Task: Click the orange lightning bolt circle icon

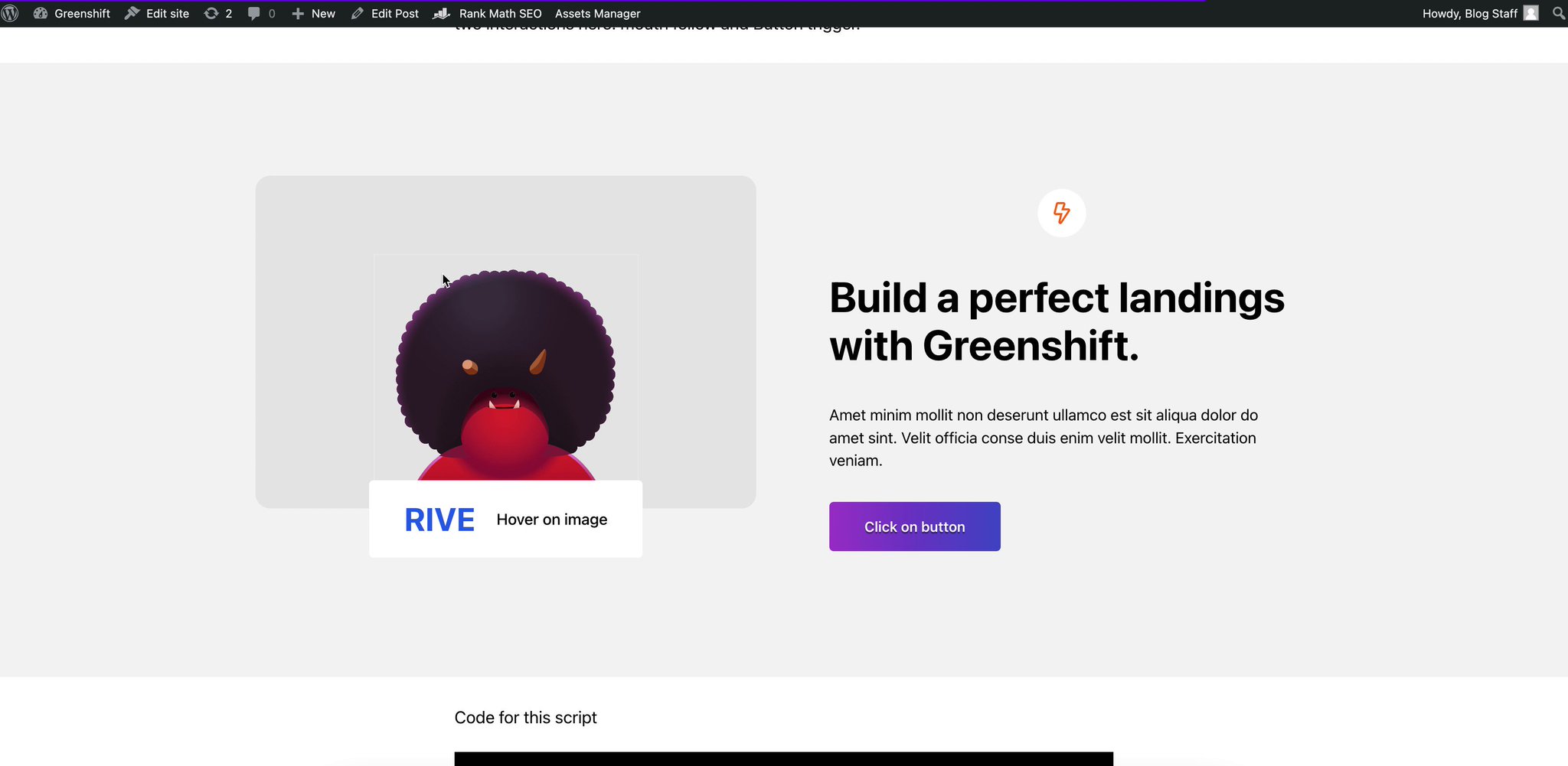Action: coord(1060,214)
